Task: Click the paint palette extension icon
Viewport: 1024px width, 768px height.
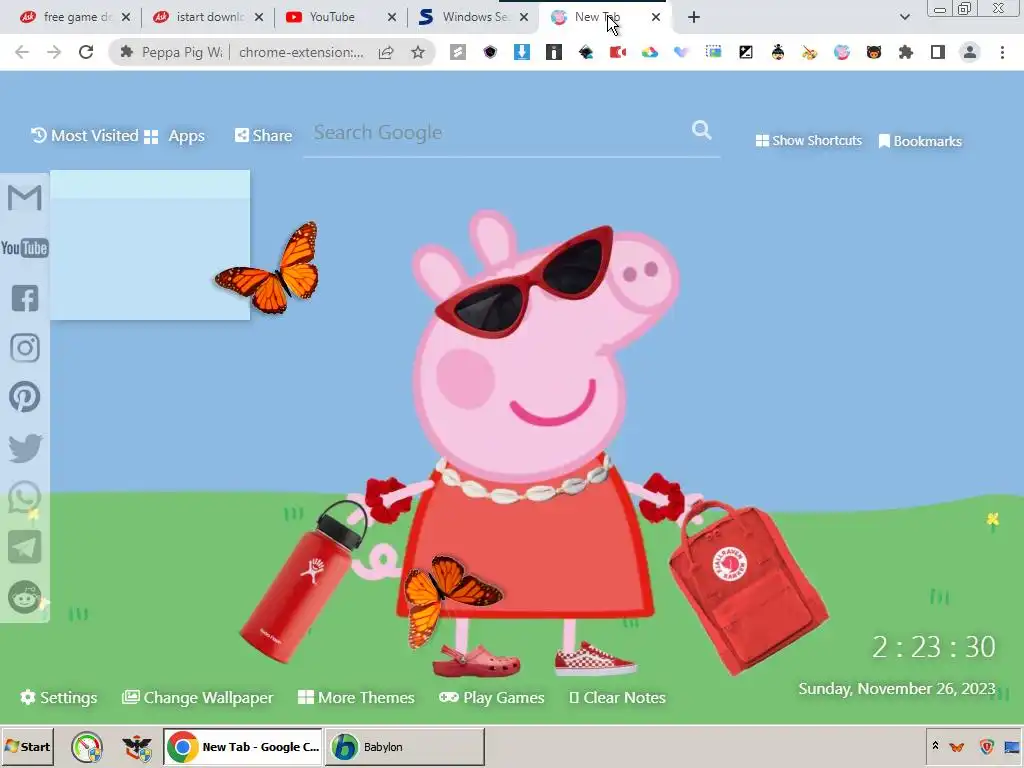Action: pos(810,52)
